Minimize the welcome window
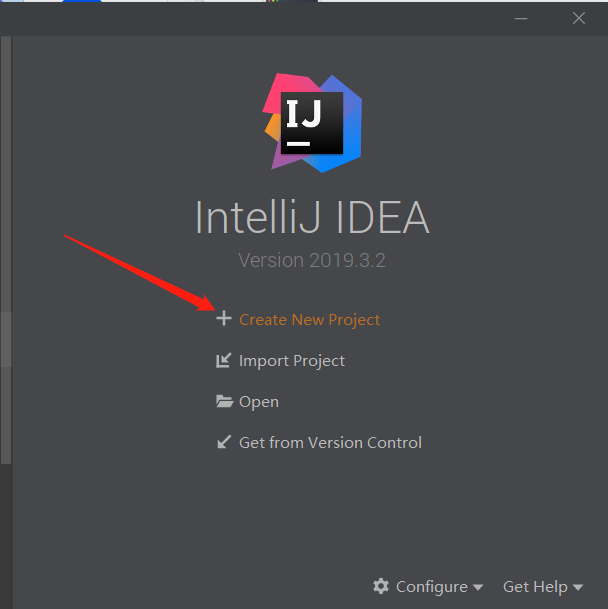The image size is (608, 609). point(521,17)
